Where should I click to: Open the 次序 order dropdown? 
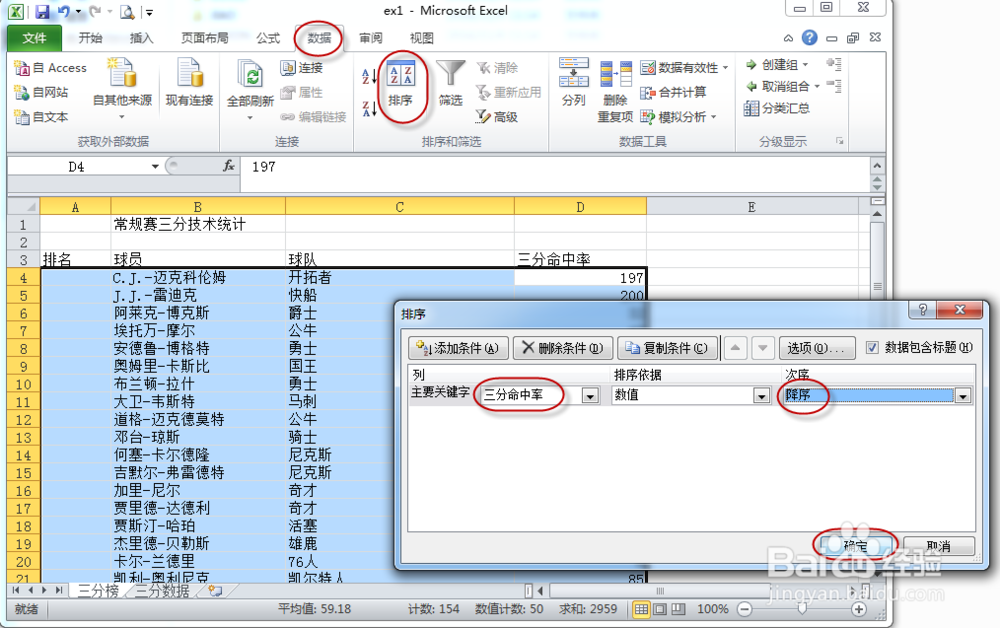963,396
